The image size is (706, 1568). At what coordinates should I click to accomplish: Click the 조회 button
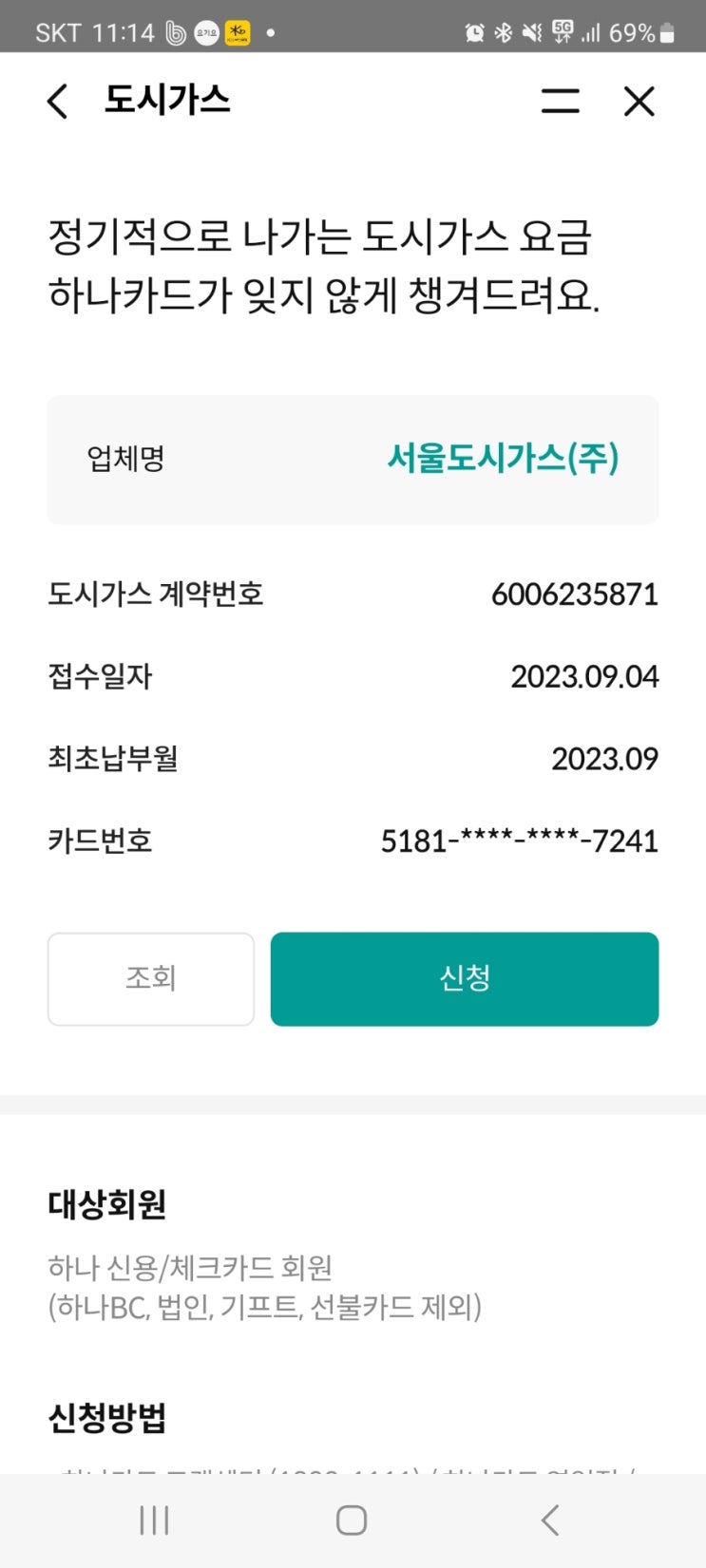151,978
